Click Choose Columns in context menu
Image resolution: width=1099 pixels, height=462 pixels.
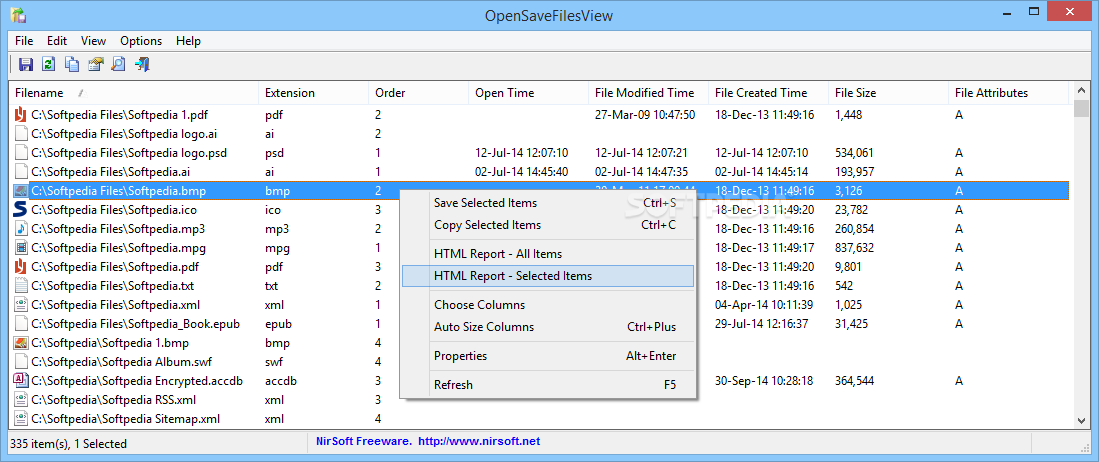coord(548,305)
